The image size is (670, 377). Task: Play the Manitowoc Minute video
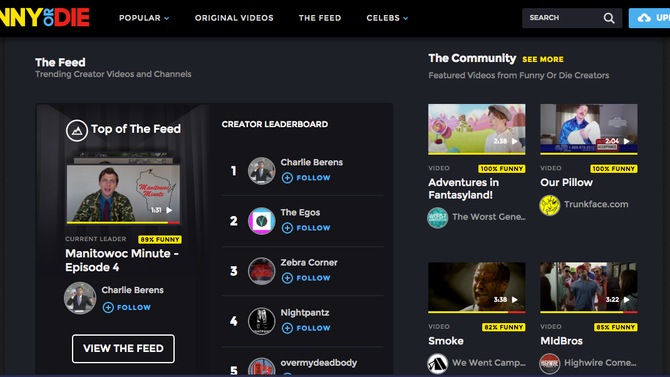(x=169, y=210)
